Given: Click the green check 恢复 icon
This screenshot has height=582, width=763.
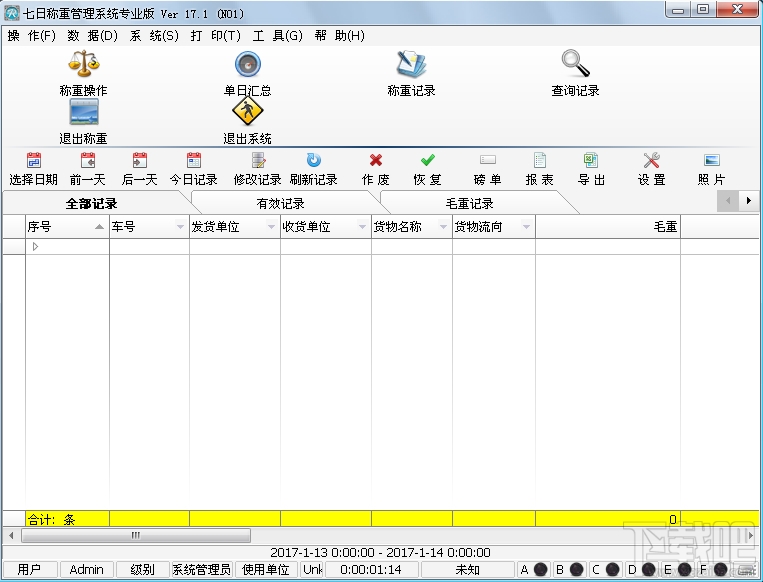Looking at the screenshot, I should click(x=428, y=160).
